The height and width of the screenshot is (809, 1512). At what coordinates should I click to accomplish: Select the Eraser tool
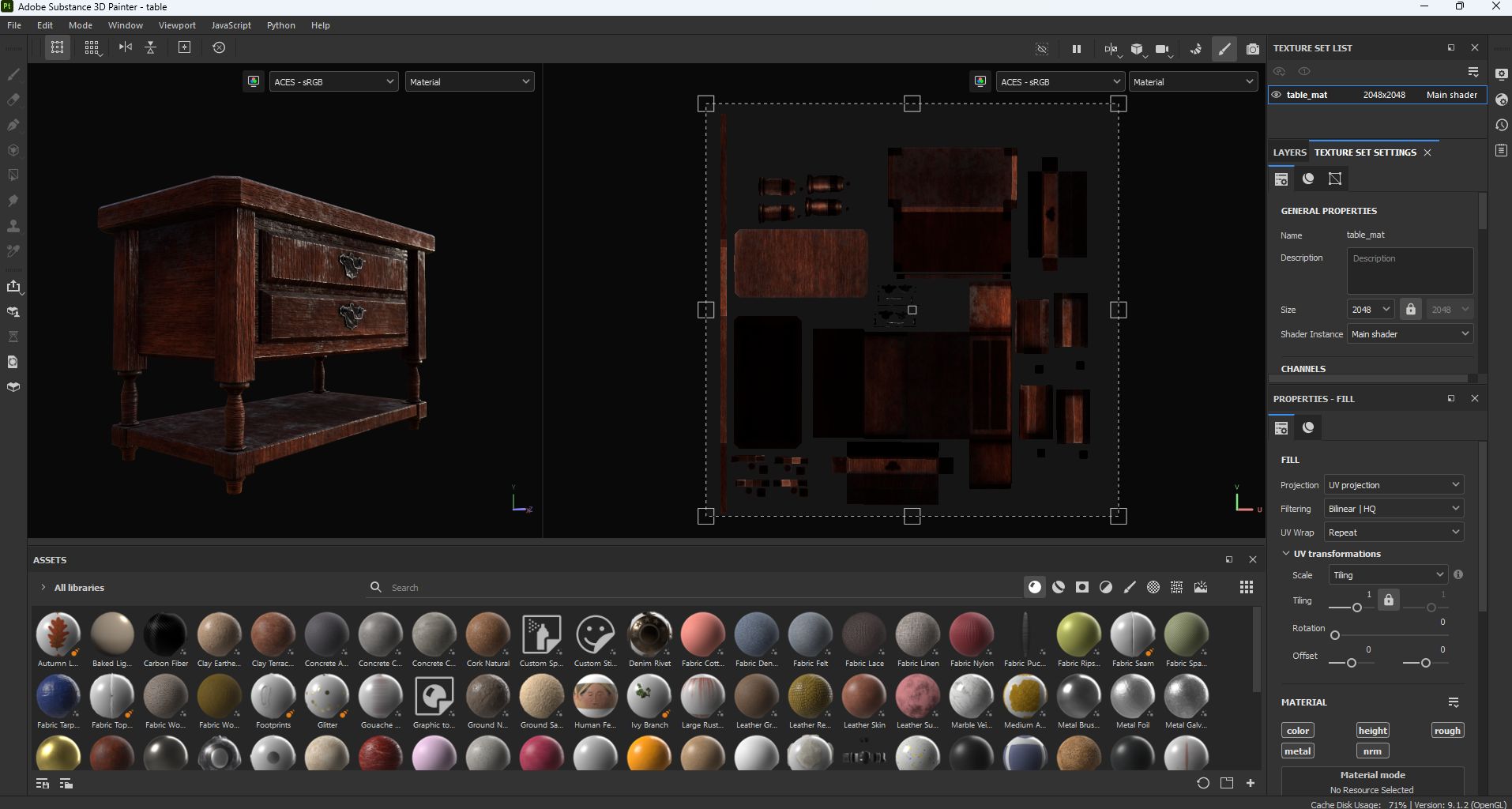13,100
